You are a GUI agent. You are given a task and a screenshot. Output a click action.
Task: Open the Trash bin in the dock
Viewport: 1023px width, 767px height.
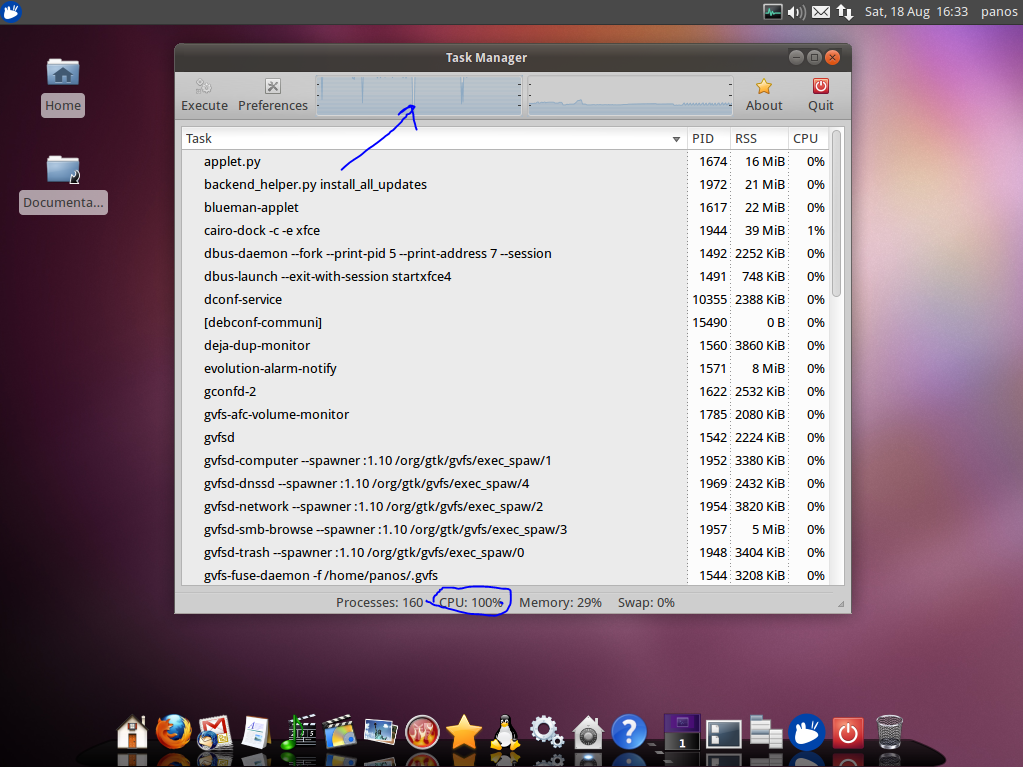[889, 732]
